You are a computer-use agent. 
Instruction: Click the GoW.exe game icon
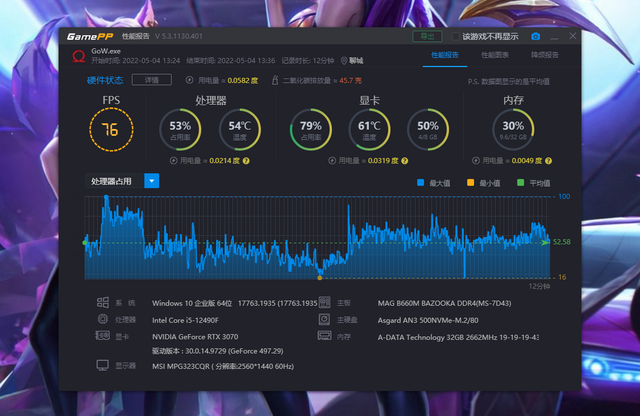78,56
